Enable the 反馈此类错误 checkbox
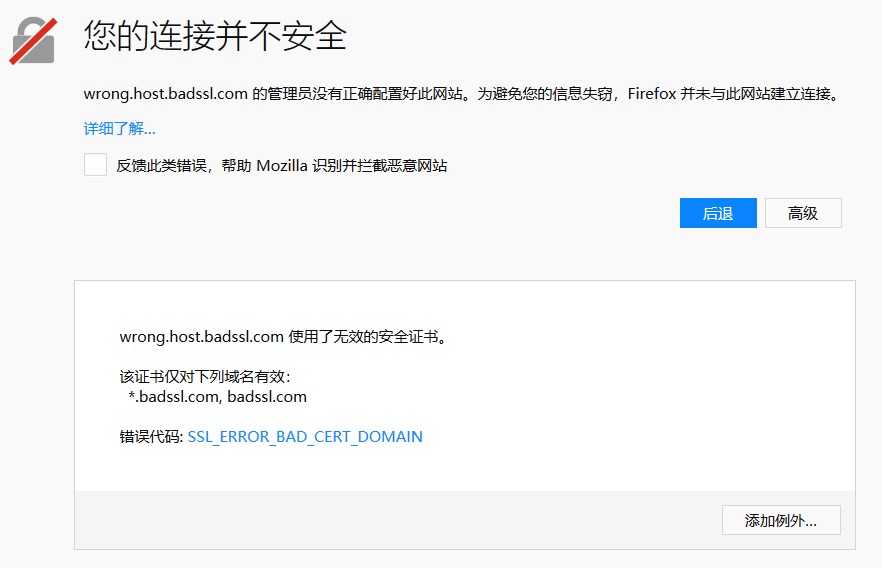 click(95, 165)
